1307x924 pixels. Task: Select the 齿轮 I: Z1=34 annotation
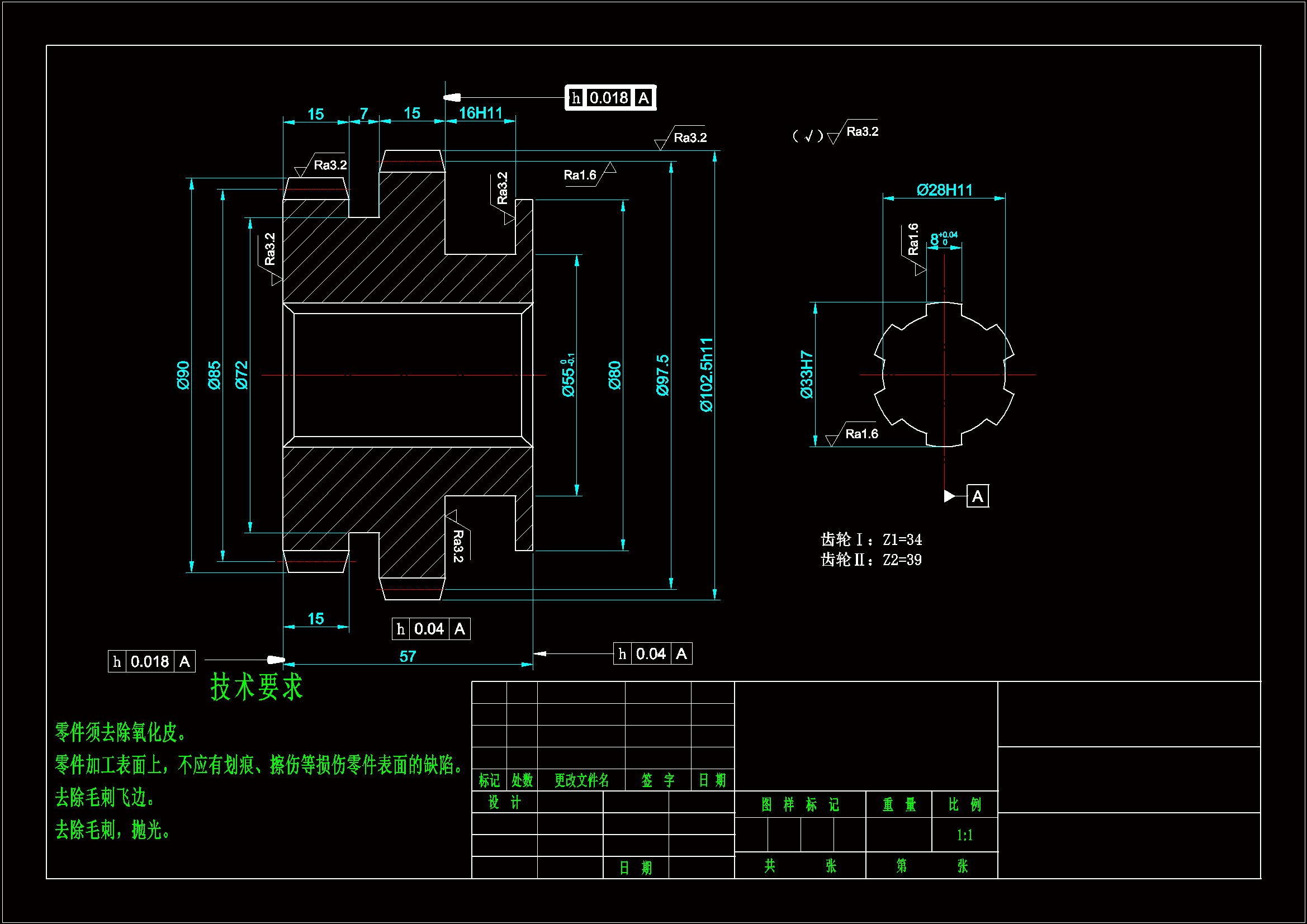pos(871,539)
